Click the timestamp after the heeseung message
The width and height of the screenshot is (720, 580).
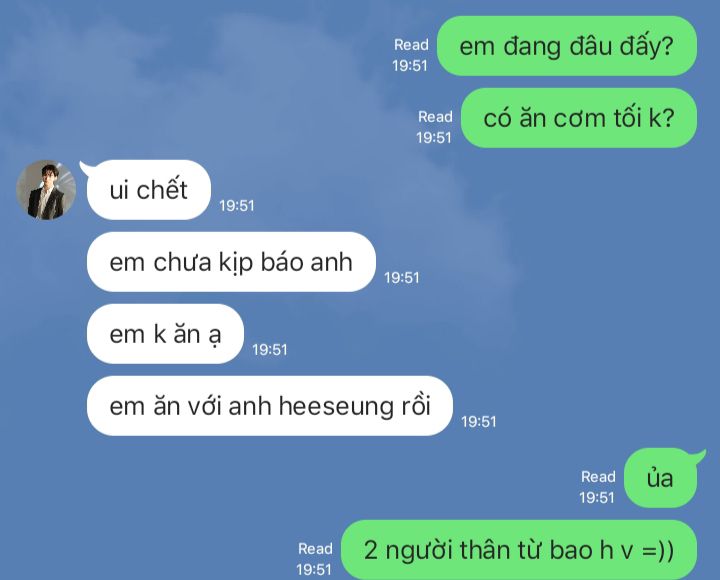pyautogui.click(x=478, y=422)
